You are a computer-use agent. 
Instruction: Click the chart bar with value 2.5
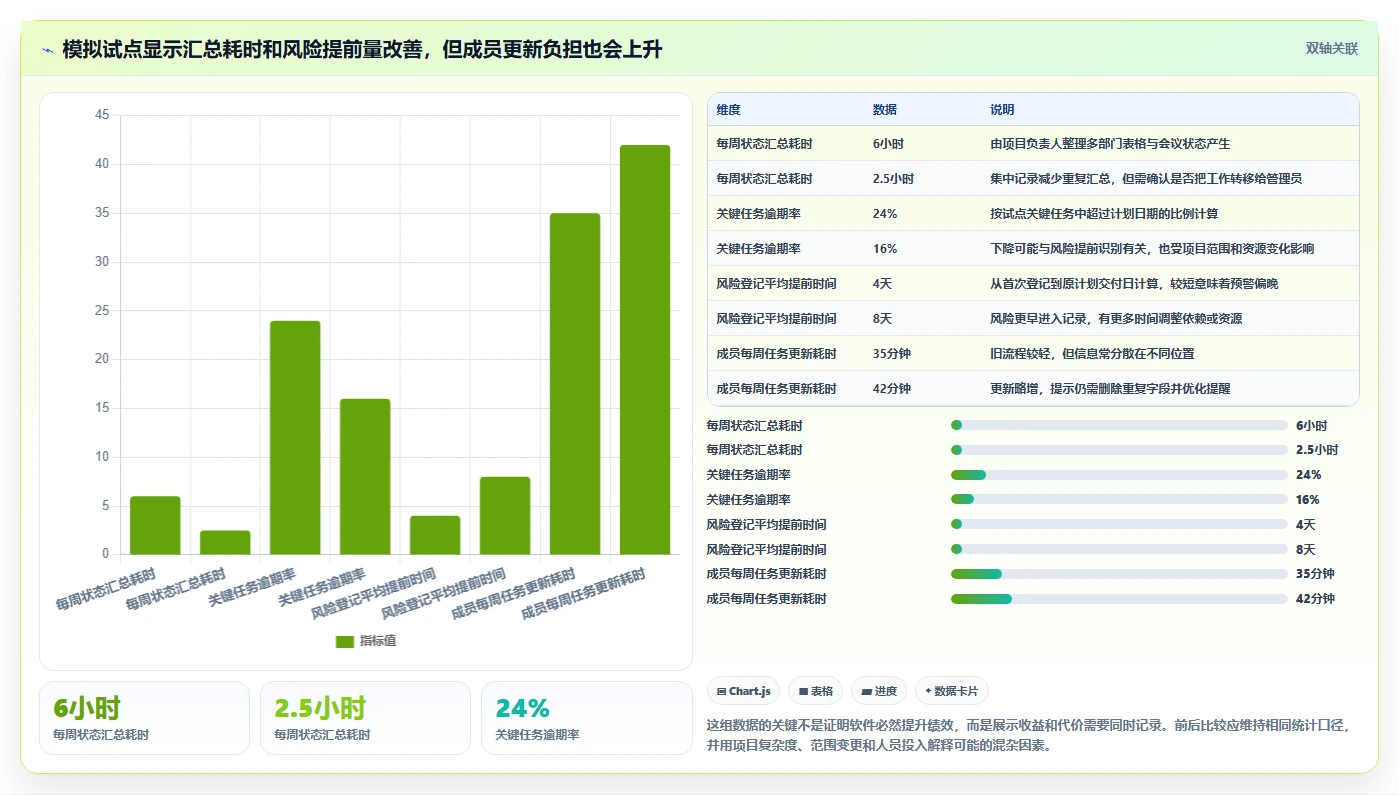pyautogui.click(x=225, y=542)
